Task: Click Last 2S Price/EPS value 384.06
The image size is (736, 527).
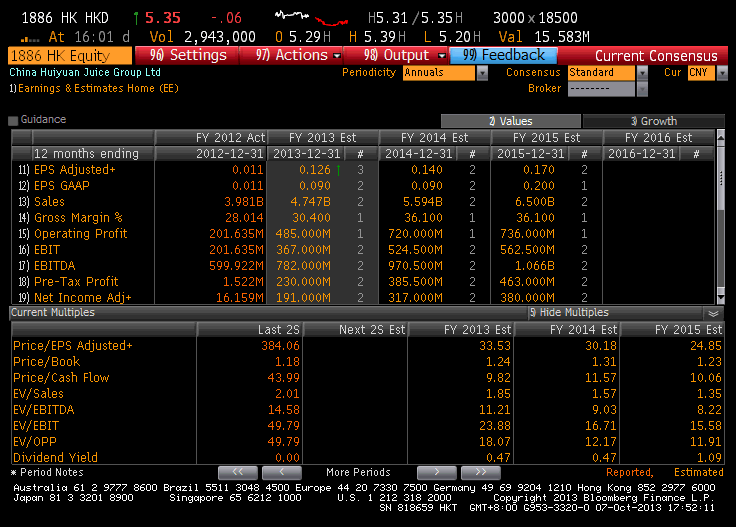Action: (x=280, y=346)
